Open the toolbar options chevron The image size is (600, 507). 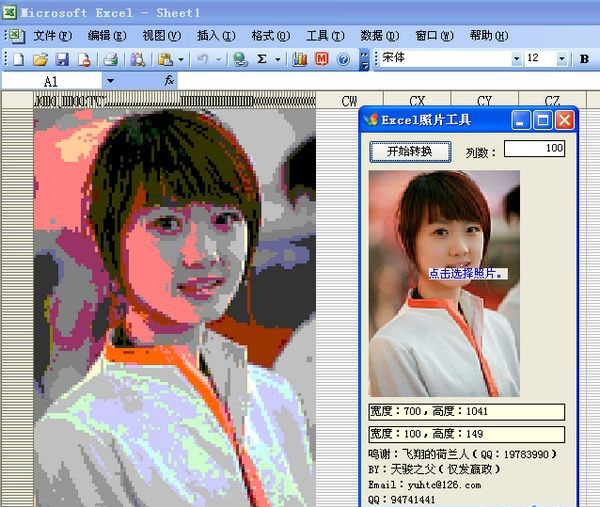(364, 59)
